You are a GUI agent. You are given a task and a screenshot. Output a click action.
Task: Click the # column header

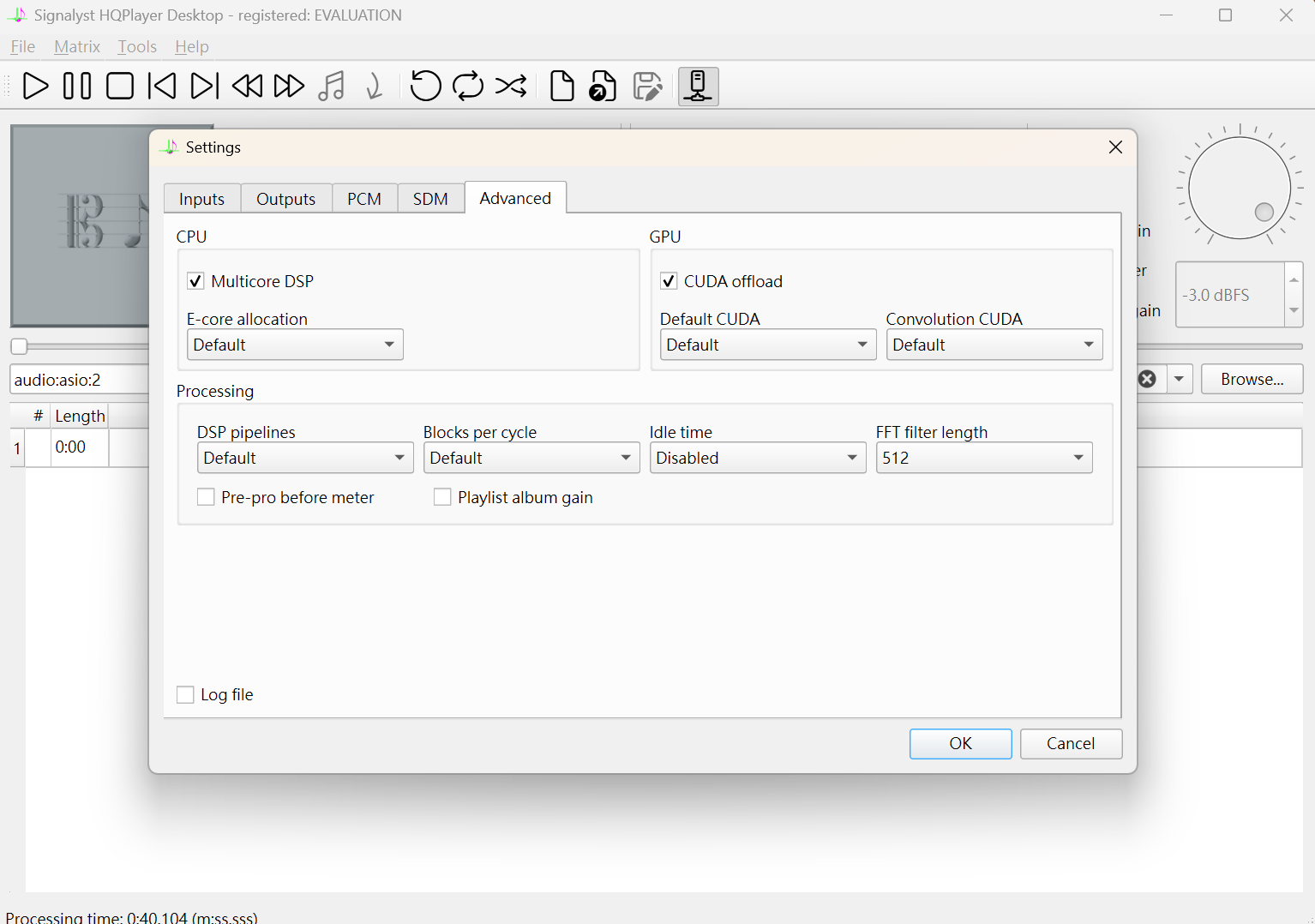38,416
